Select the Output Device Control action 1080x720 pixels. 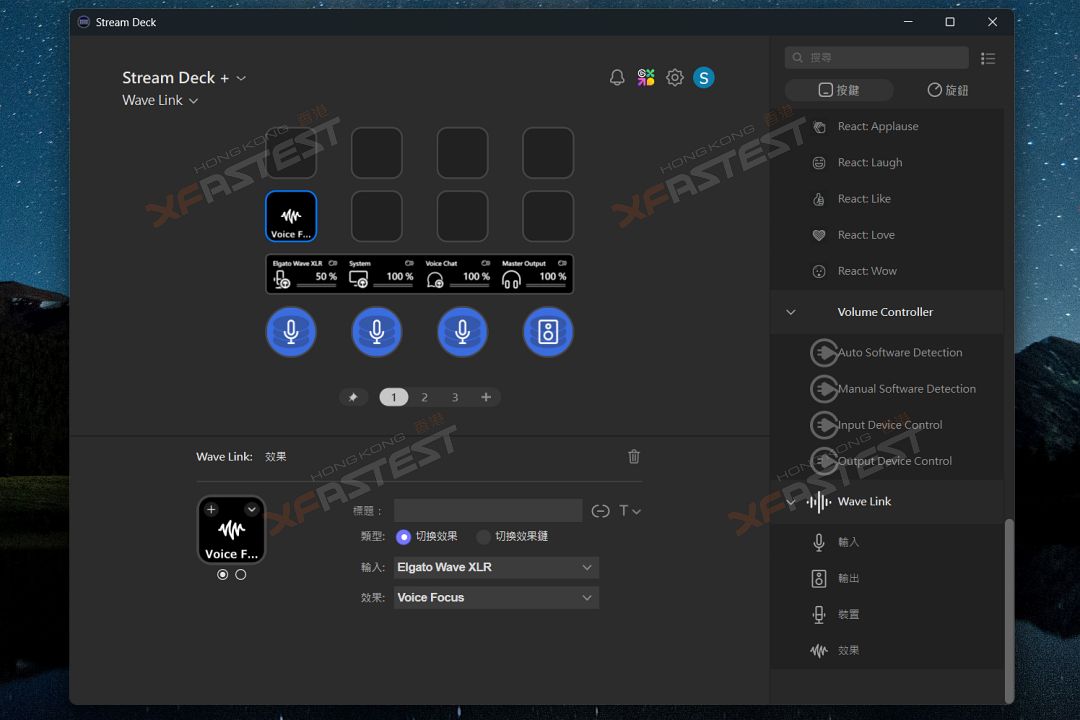[x=887, y=462]
